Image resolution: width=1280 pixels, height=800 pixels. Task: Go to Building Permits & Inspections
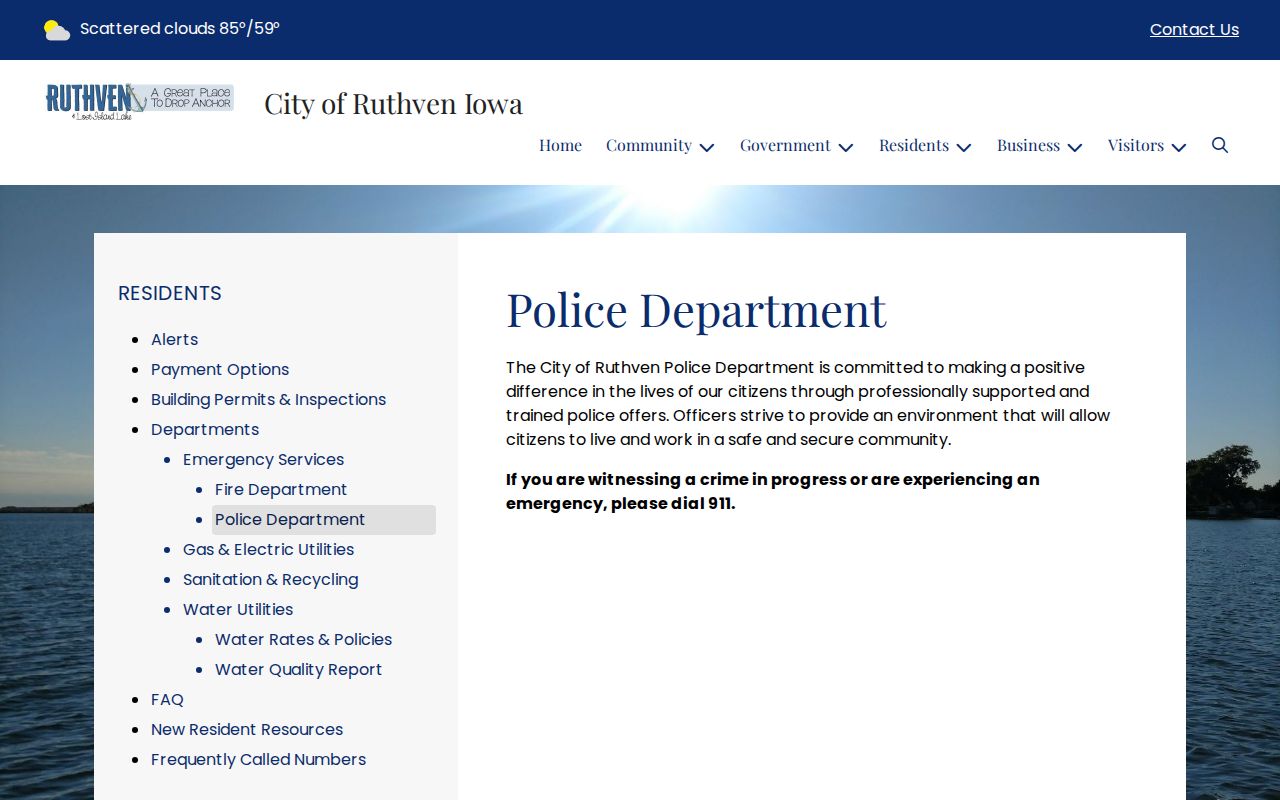(x=268, y=399)
